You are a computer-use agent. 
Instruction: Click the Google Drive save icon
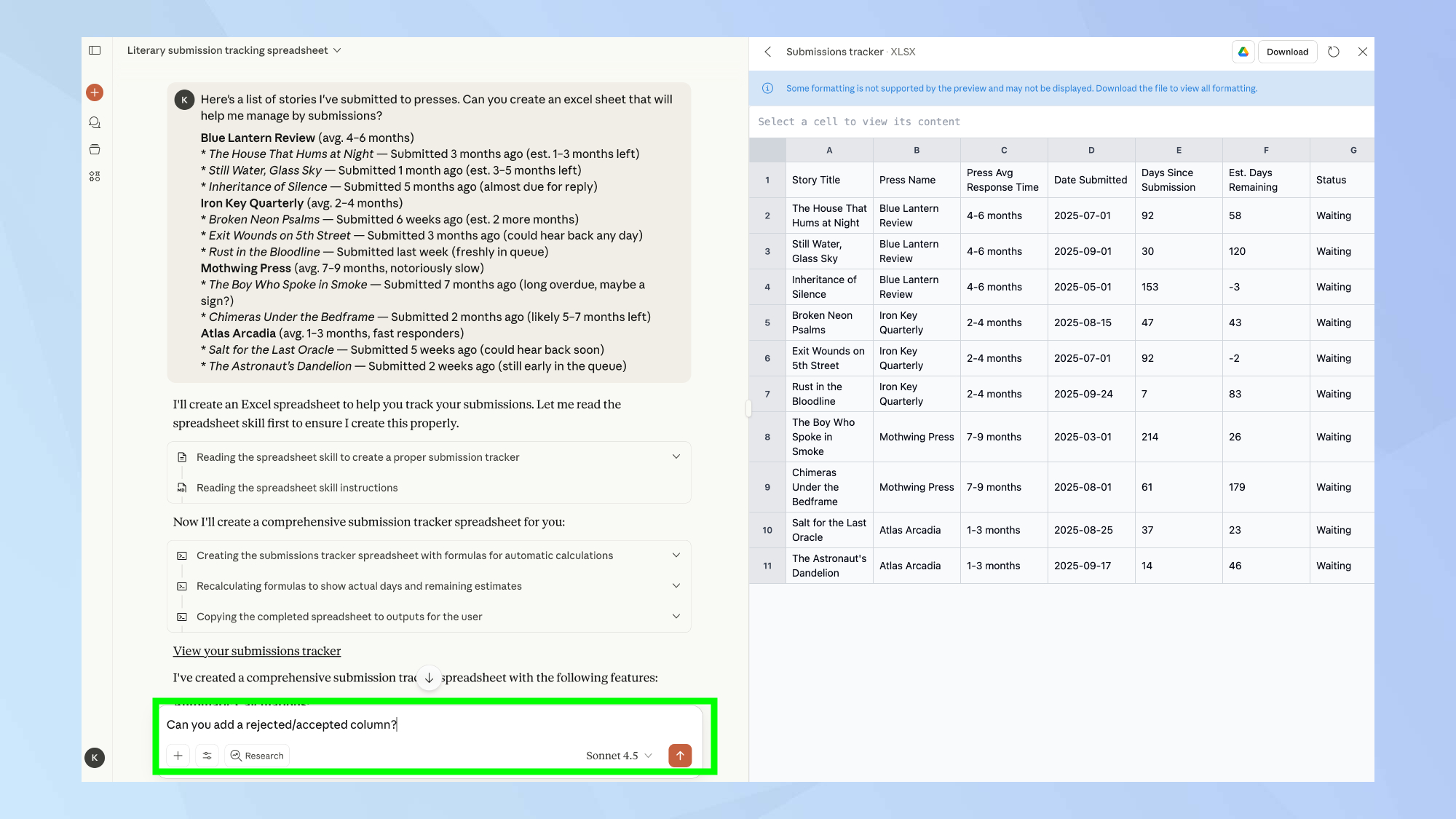1243,52
